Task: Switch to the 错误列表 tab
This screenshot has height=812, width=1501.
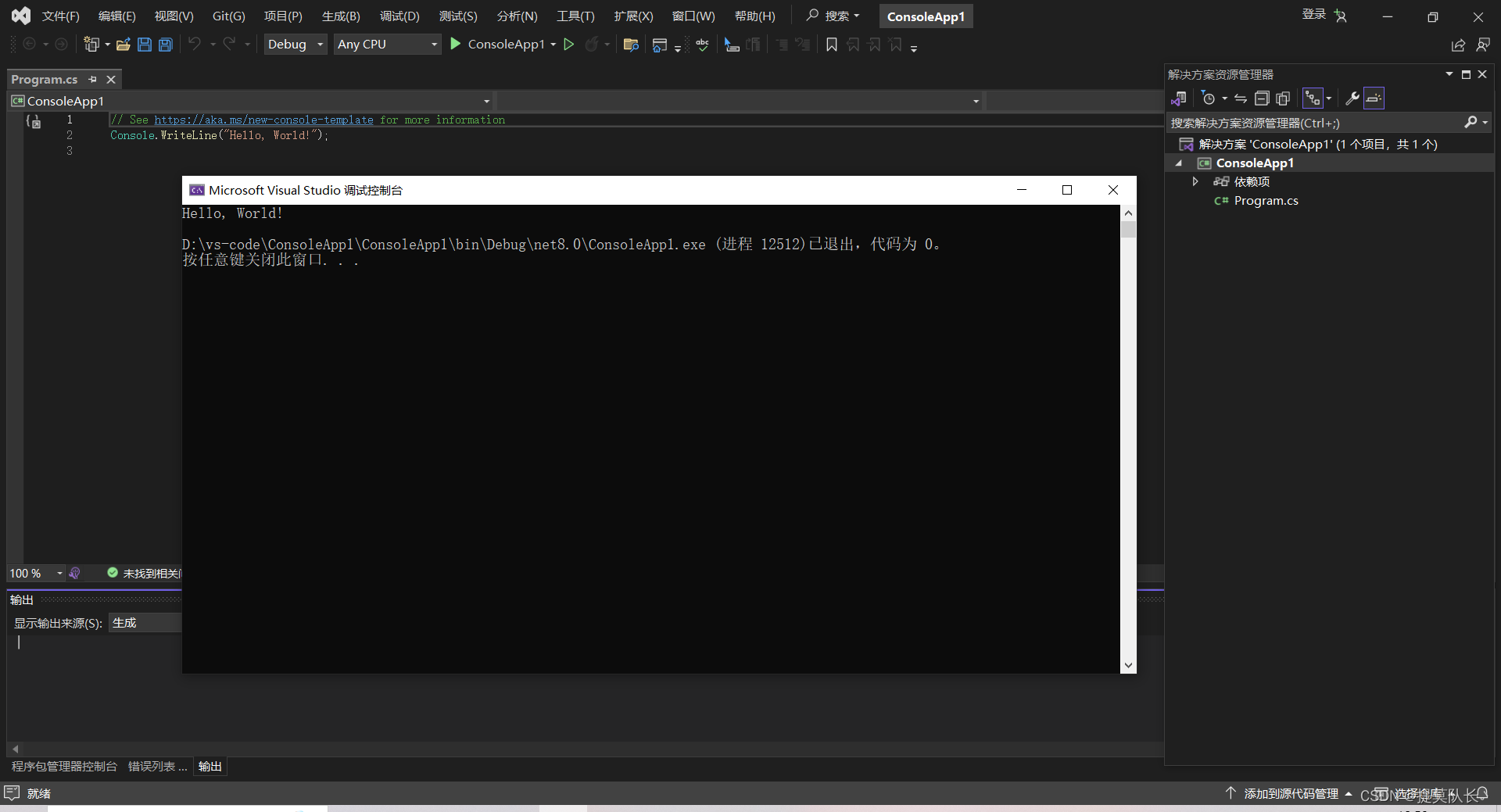Action: coord(157,767)
